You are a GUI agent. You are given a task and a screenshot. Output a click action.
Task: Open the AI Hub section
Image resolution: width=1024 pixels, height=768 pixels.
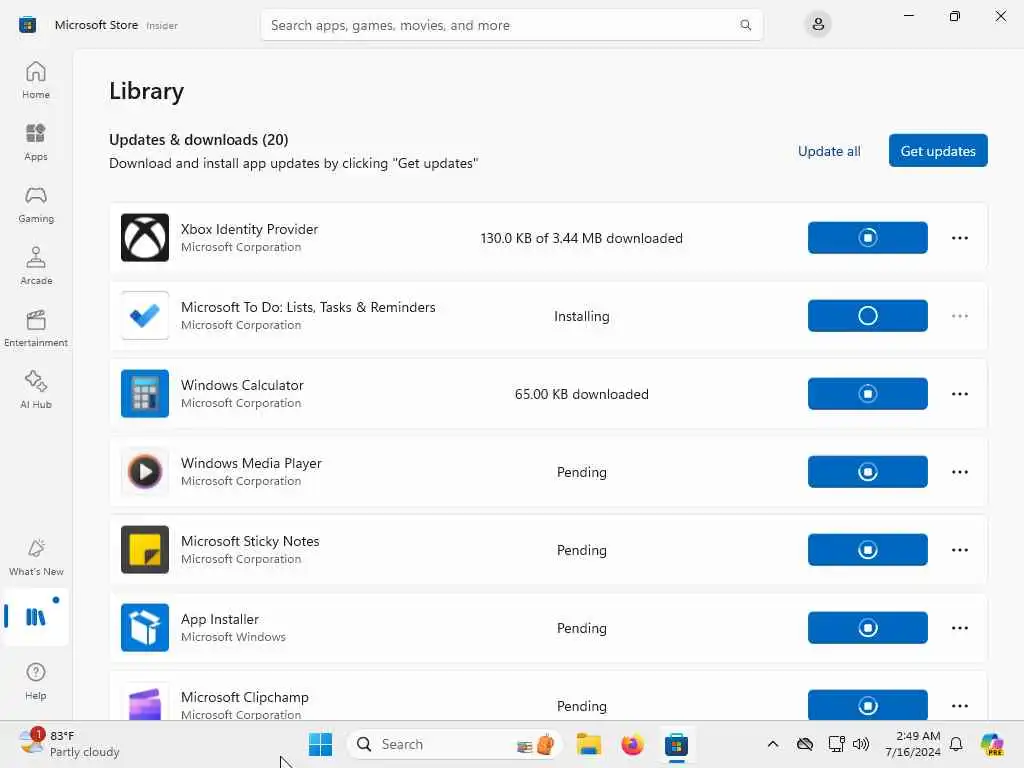(36, 391)
